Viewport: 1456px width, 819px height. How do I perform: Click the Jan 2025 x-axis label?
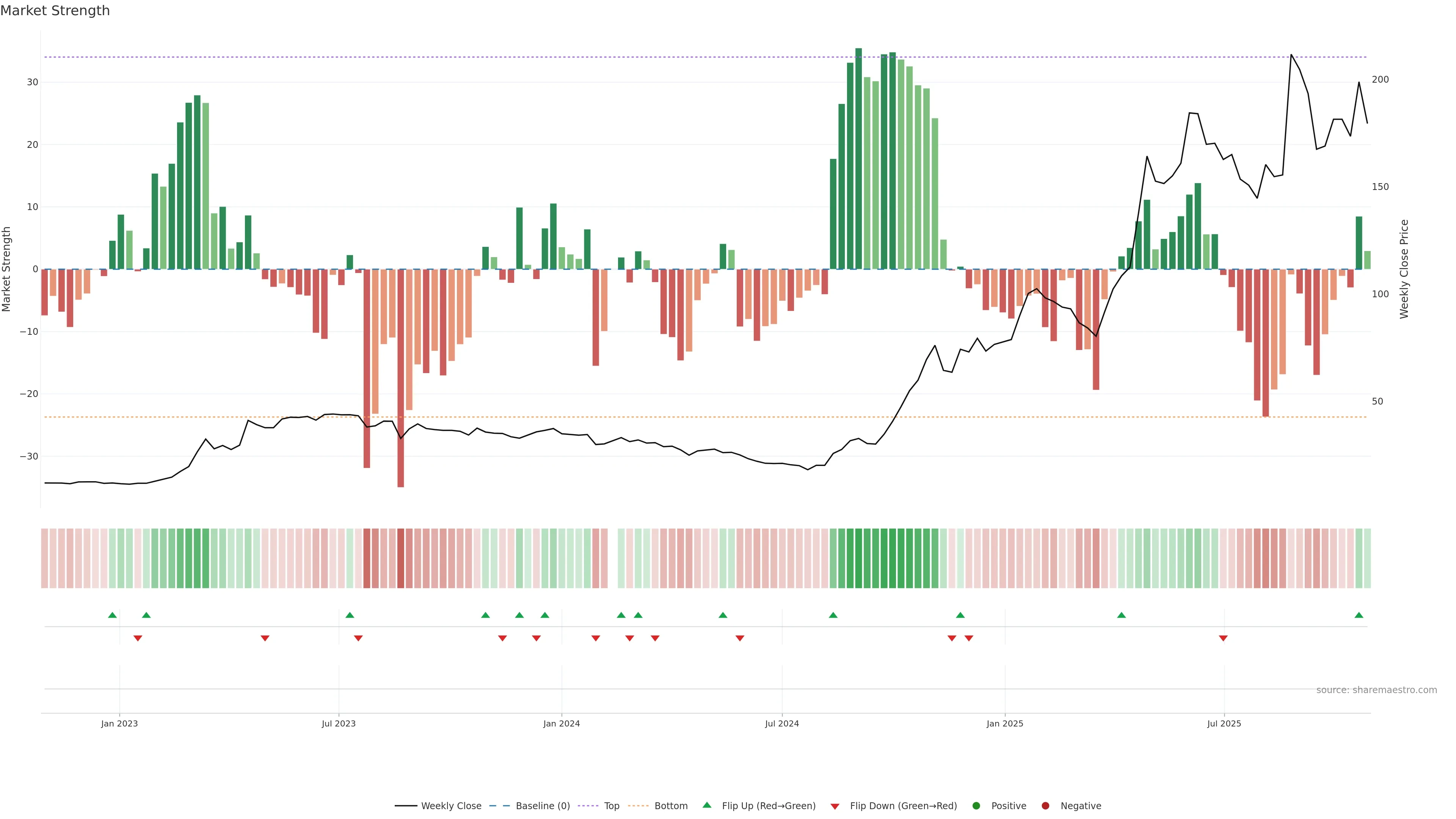pyautogui.click(x=1004, y=723)
